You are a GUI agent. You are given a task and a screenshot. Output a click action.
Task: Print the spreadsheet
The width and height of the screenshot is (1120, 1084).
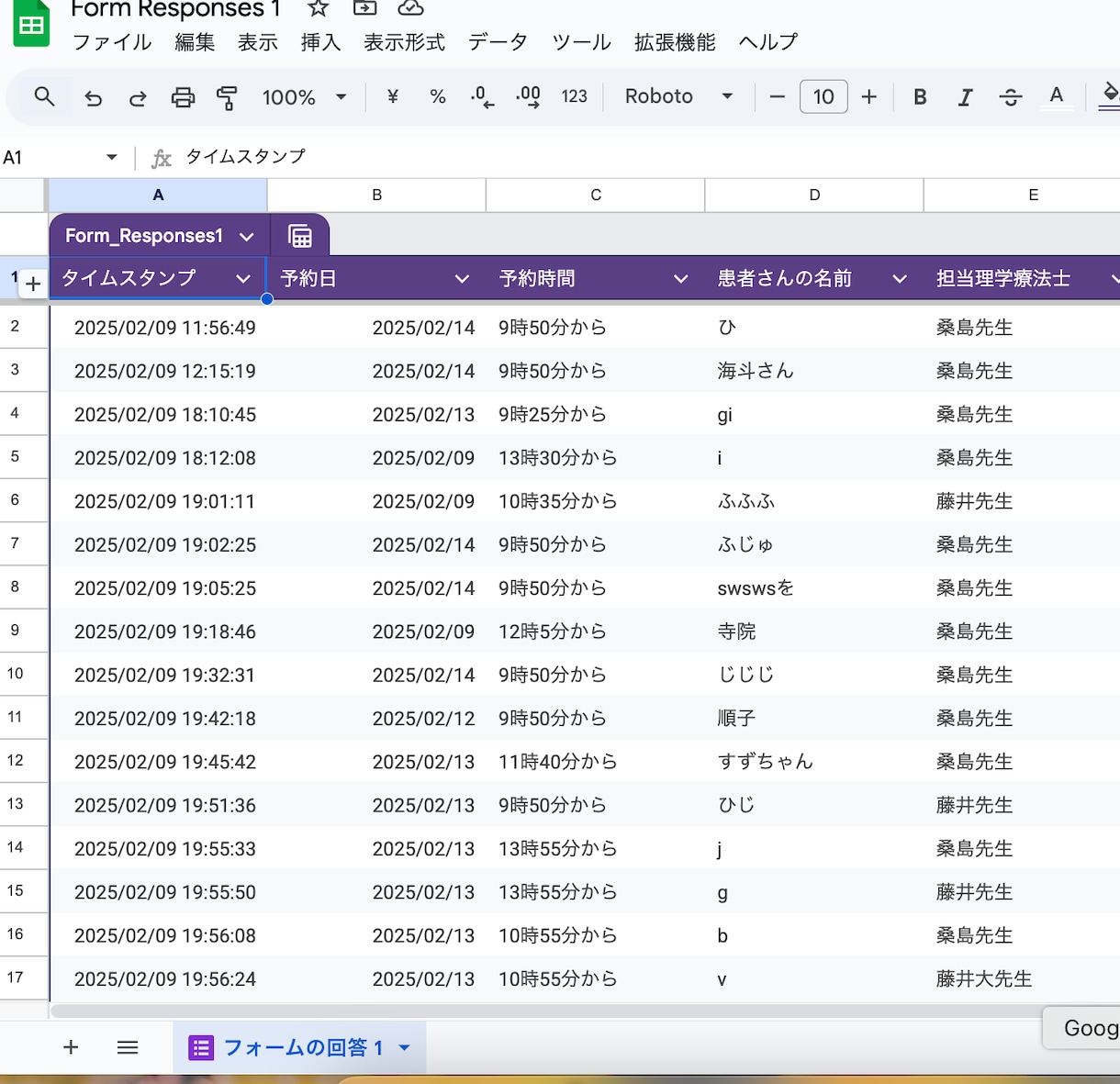coord(183,97)
